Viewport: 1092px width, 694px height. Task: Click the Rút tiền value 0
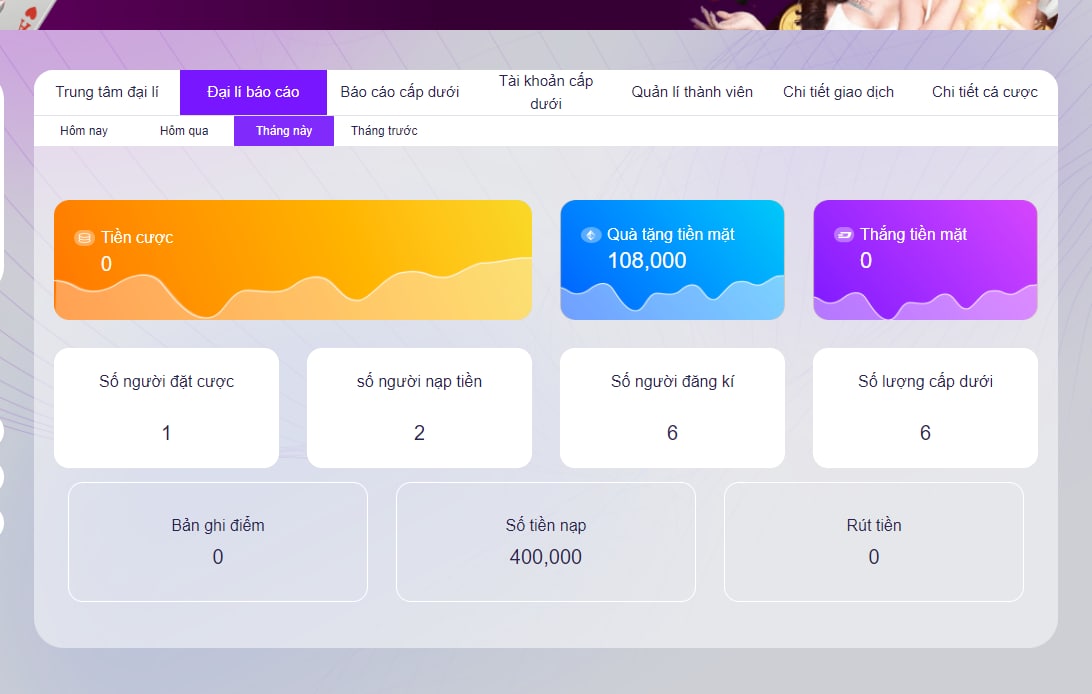point(874,557)
